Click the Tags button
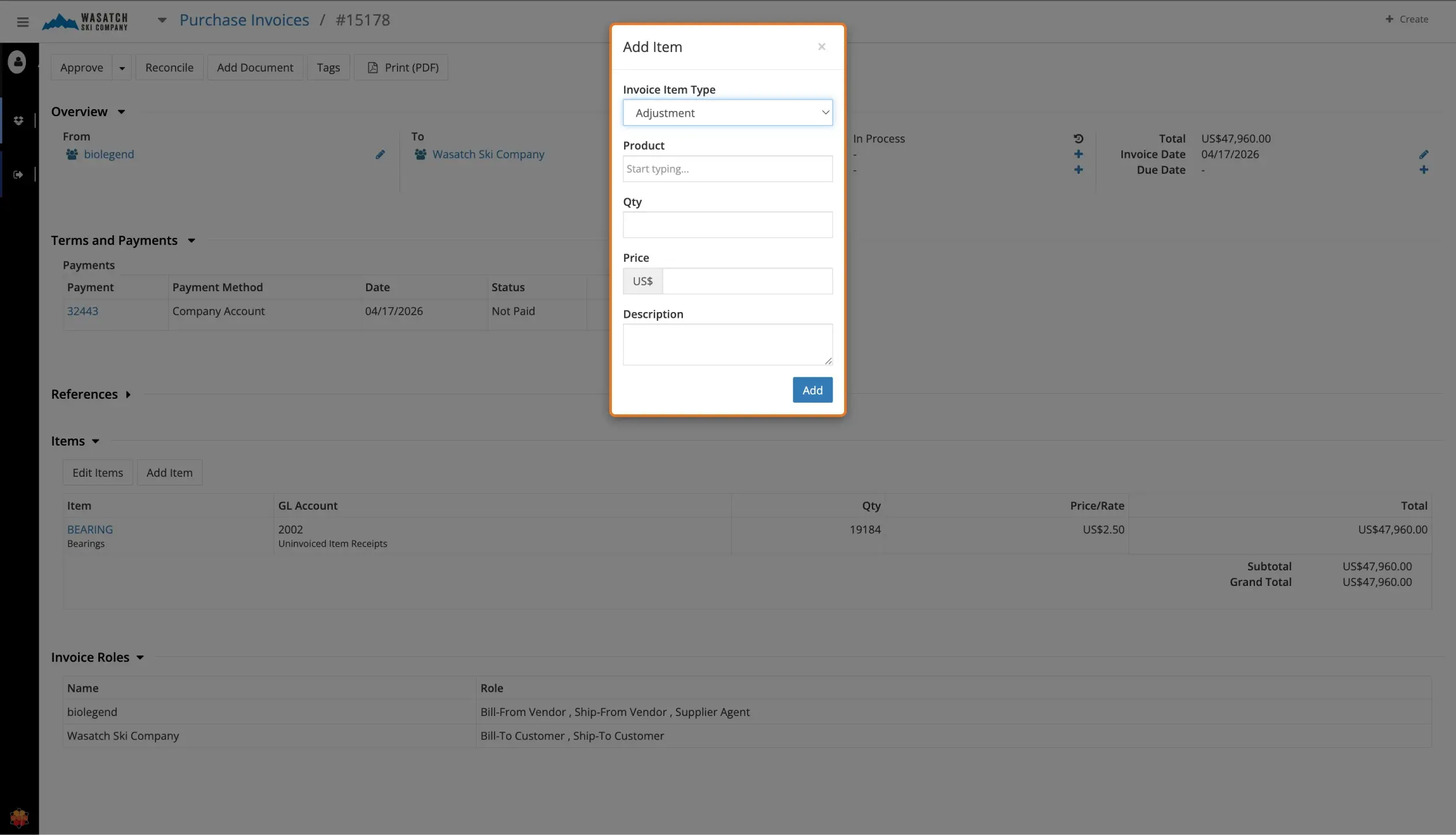This screenshot has width=1456, height=835. (328, 68)
